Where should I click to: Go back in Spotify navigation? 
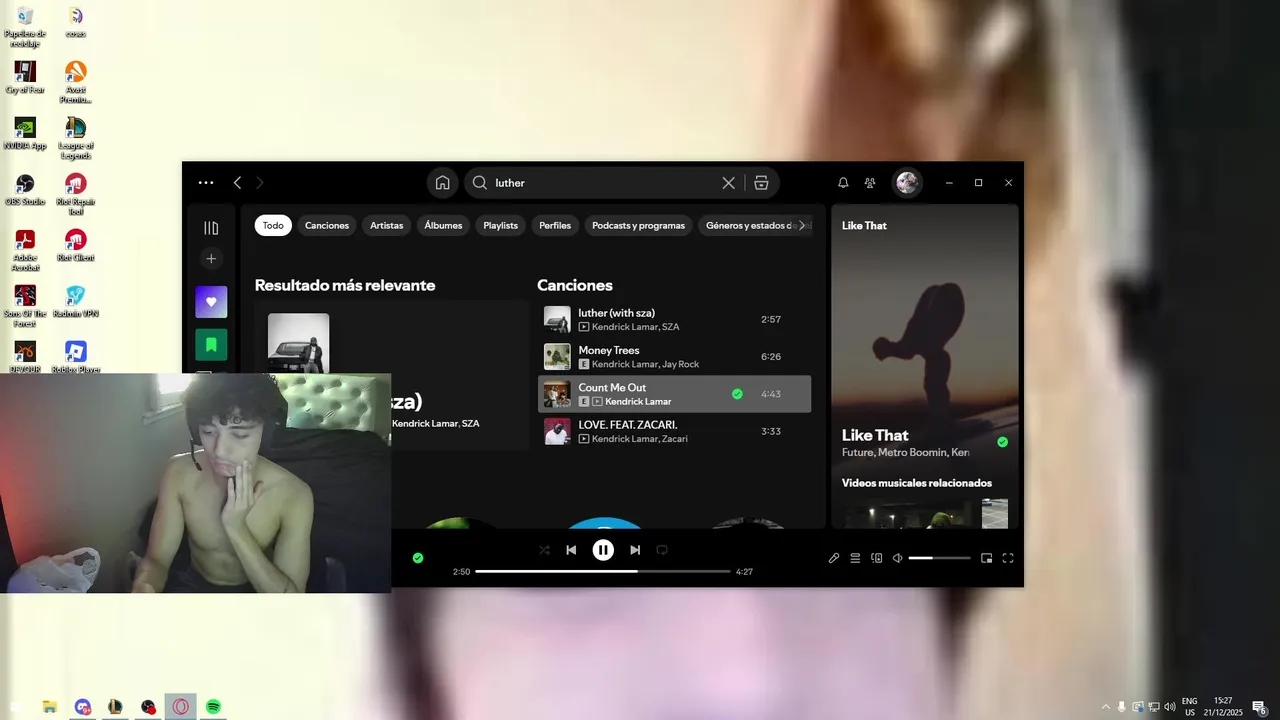(x=237, y=183)
